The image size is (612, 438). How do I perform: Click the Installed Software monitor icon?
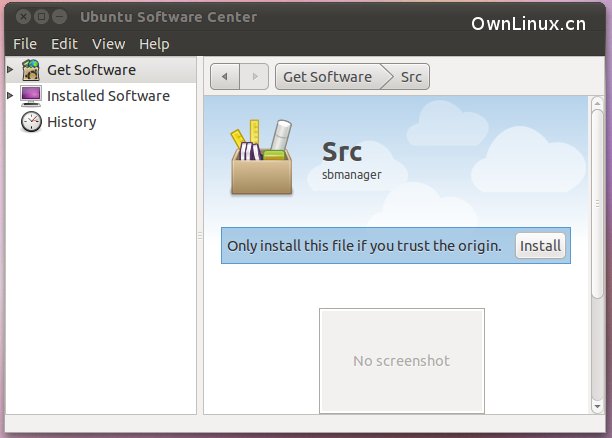click(x=31, y=96)
